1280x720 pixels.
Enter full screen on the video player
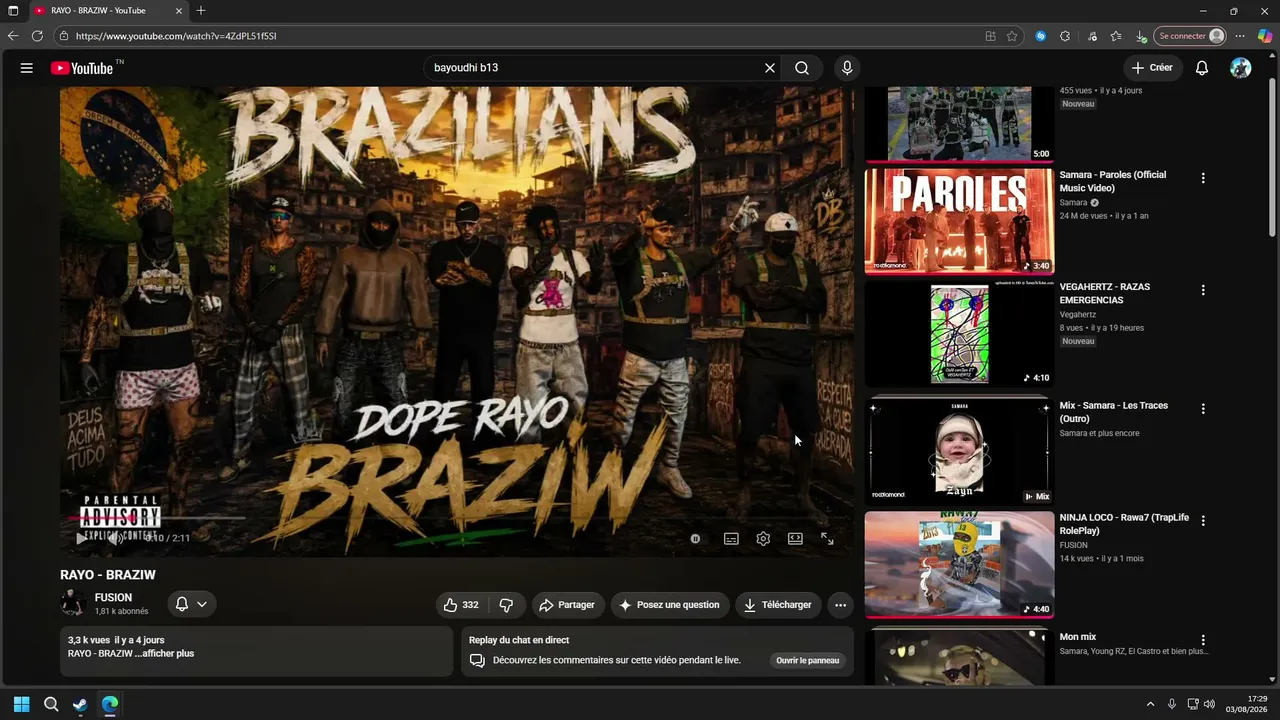tap(827, 538)
